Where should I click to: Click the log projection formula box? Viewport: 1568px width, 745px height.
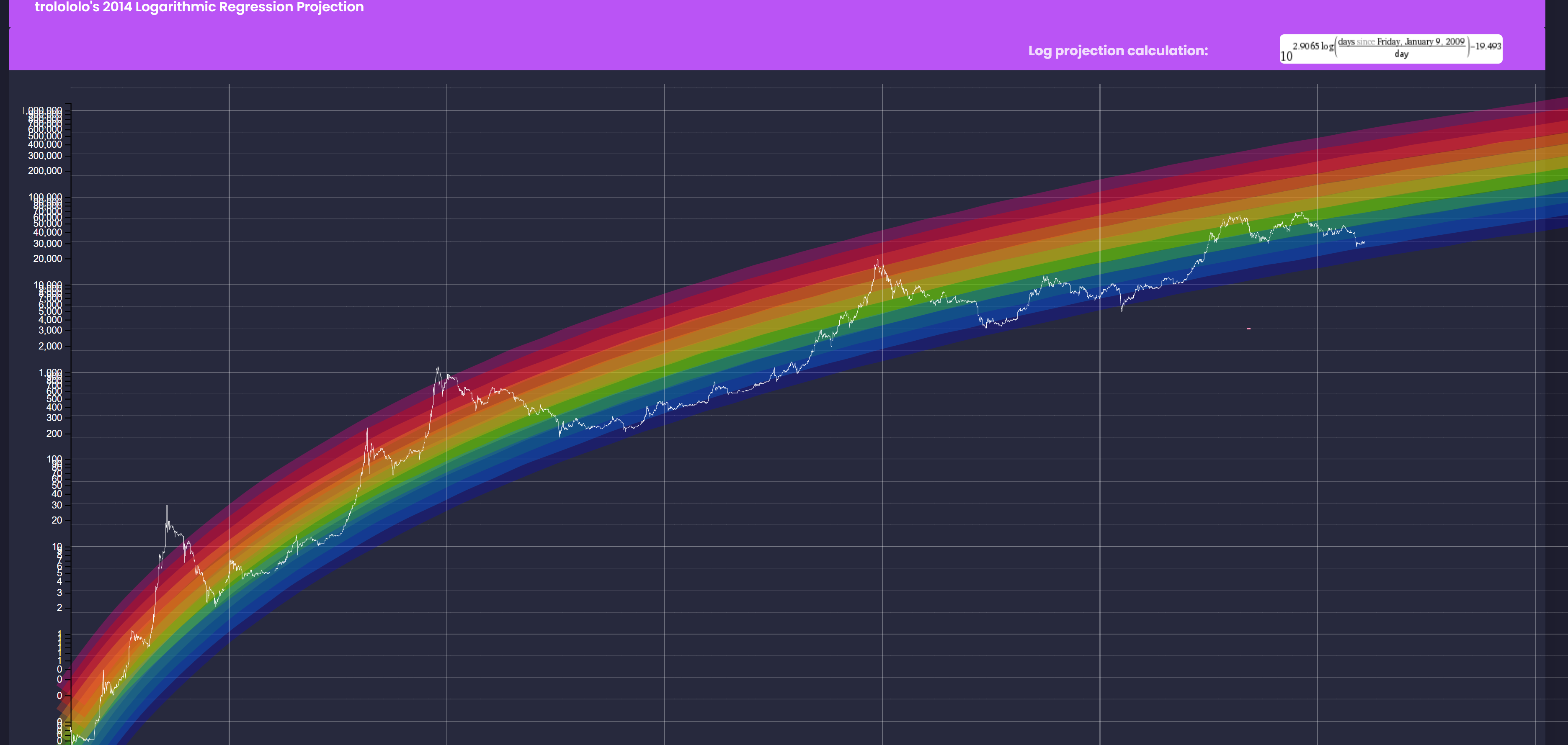[x=1391, y=49]
